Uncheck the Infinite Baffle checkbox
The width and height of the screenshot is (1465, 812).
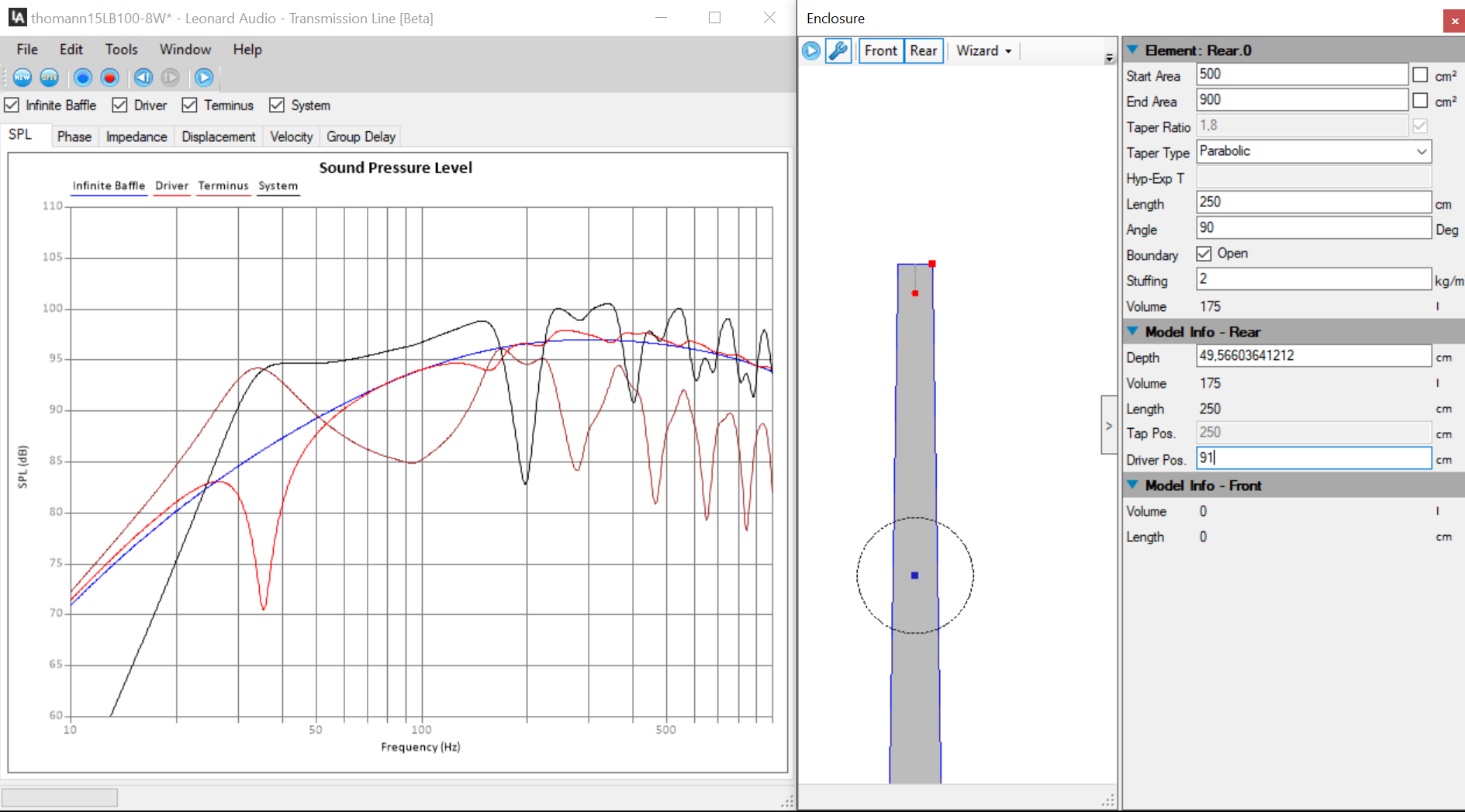(12, 105)
